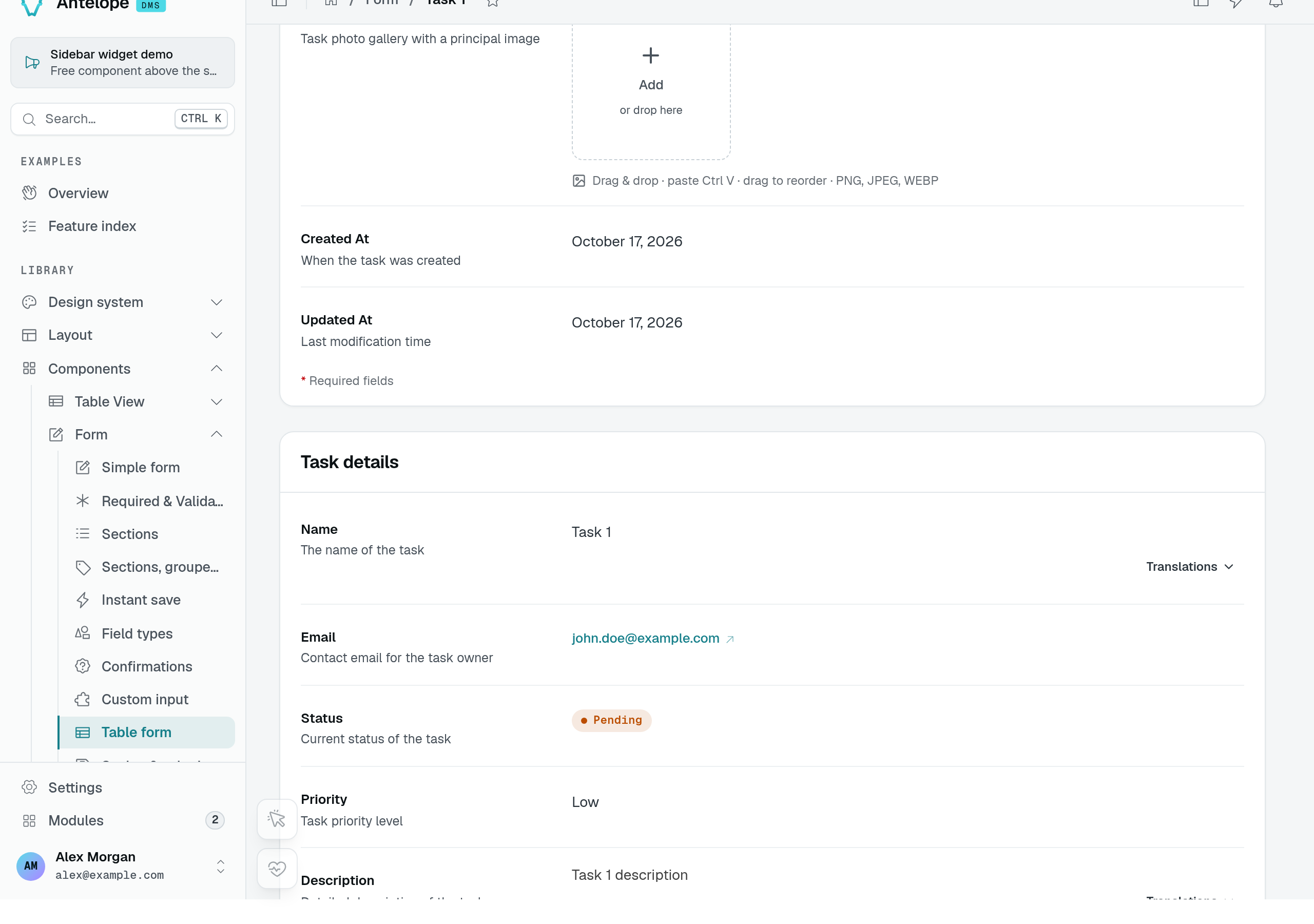Focus the Search input field

123,119
